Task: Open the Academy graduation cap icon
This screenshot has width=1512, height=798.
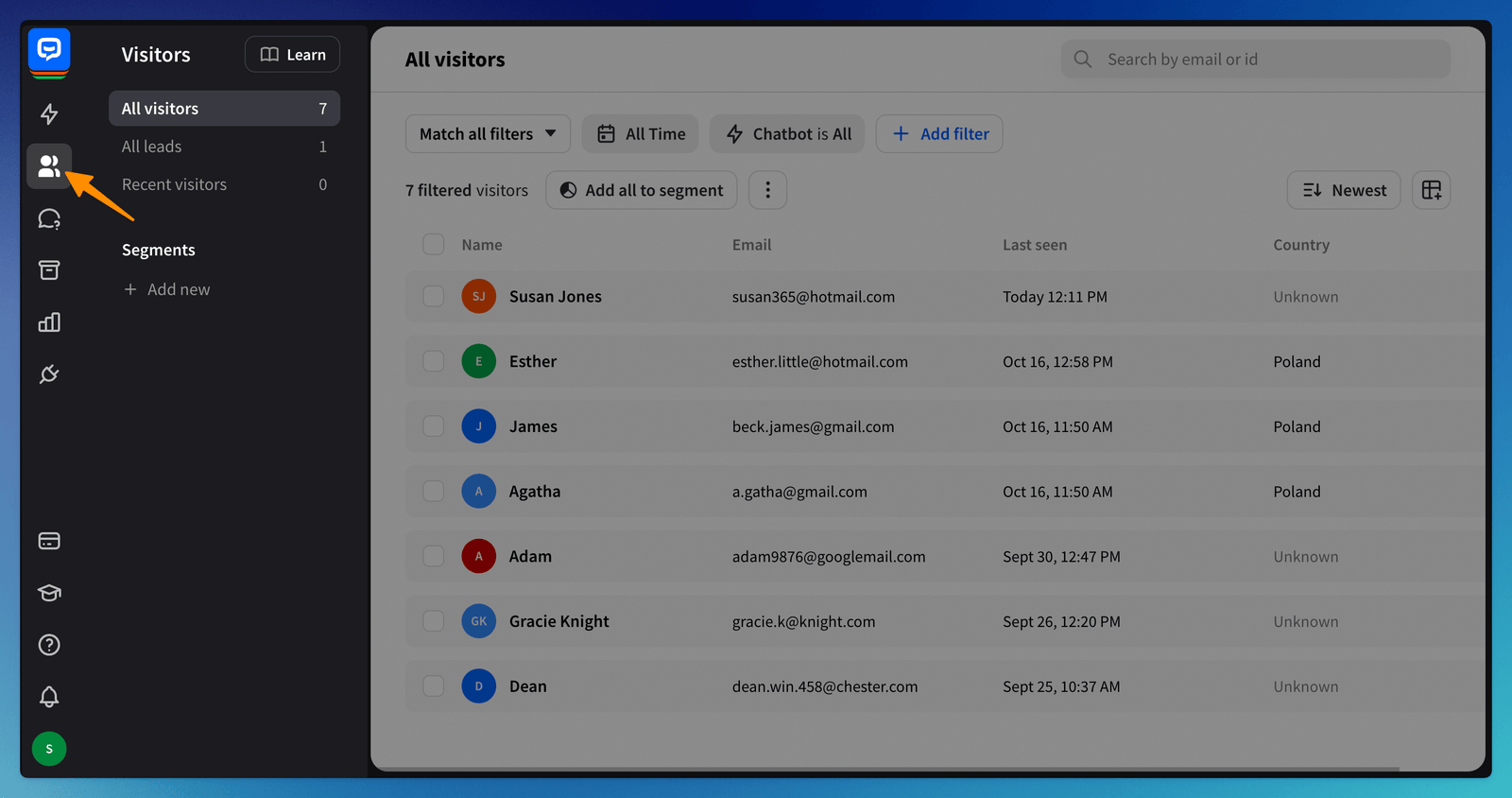Action: [x=49, y=593]
